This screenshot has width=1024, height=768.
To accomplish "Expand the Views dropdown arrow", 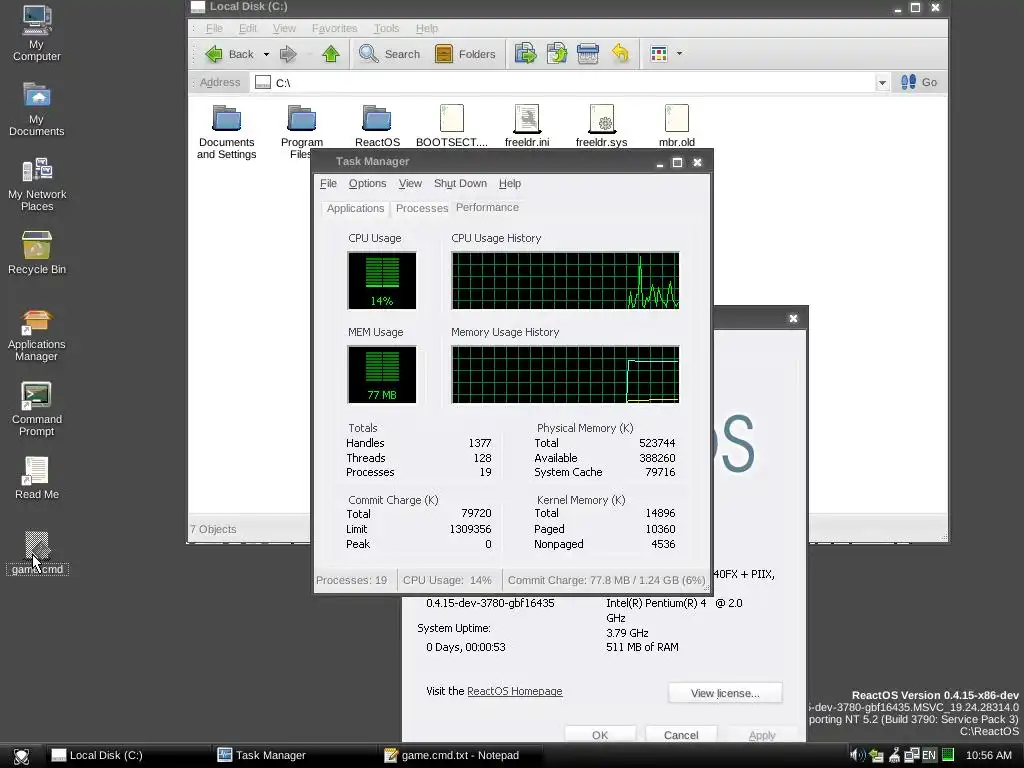I will [679, 54].
